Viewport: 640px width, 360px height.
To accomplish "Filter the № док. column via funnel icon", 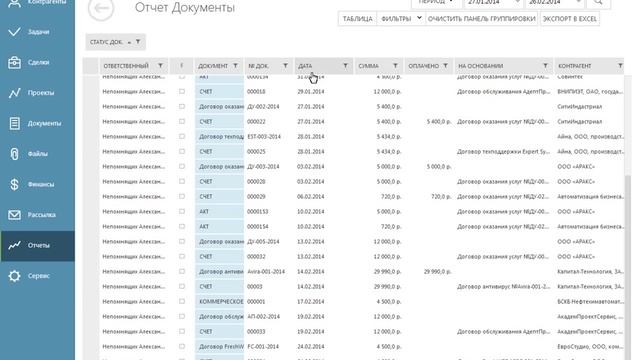I will [x=285, y=66].
